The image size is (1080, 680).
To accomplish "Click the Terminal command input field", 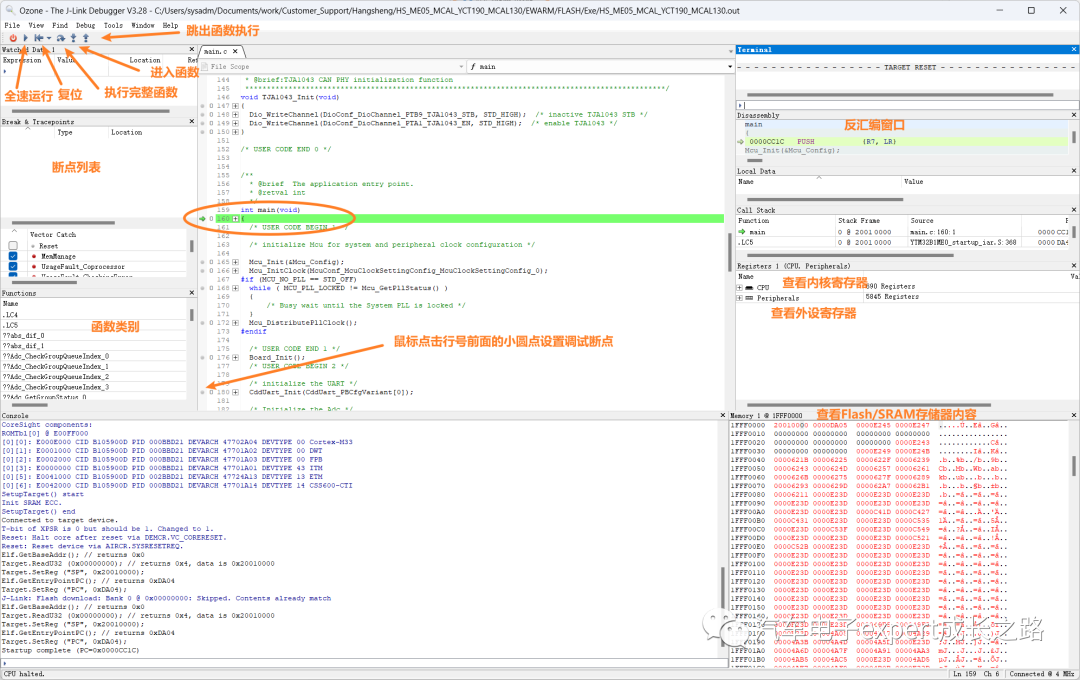I will coord(906,105).
